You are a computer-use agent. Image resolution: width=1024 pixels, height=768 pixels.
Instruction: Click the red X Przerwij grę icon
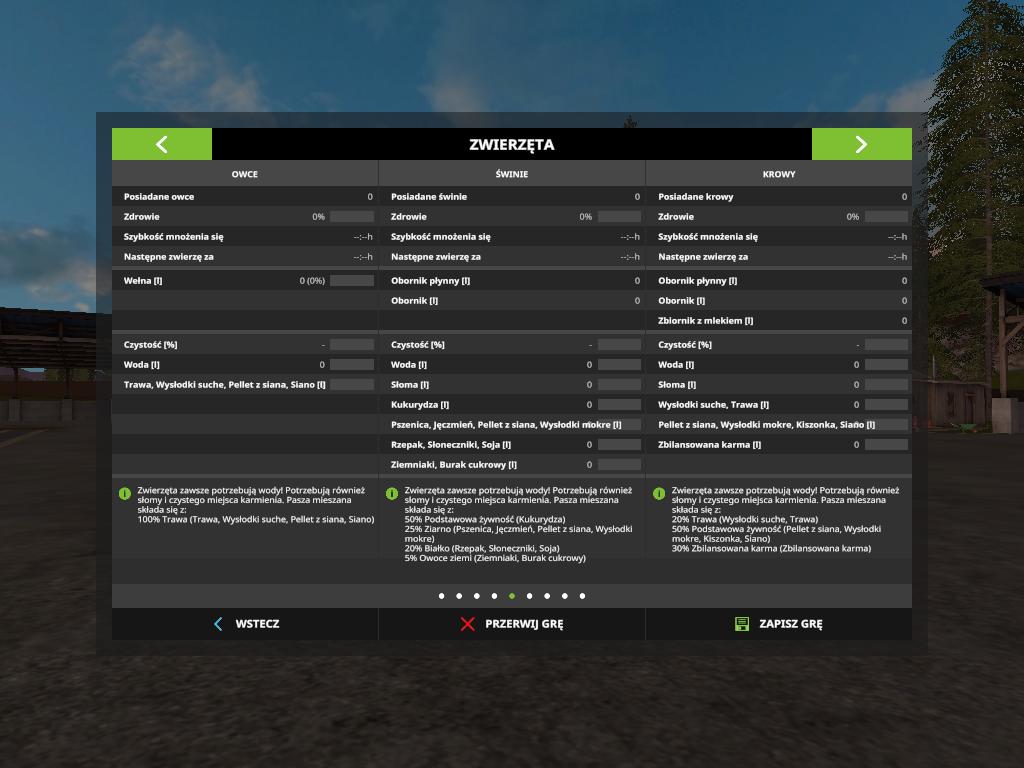(468, 624)
